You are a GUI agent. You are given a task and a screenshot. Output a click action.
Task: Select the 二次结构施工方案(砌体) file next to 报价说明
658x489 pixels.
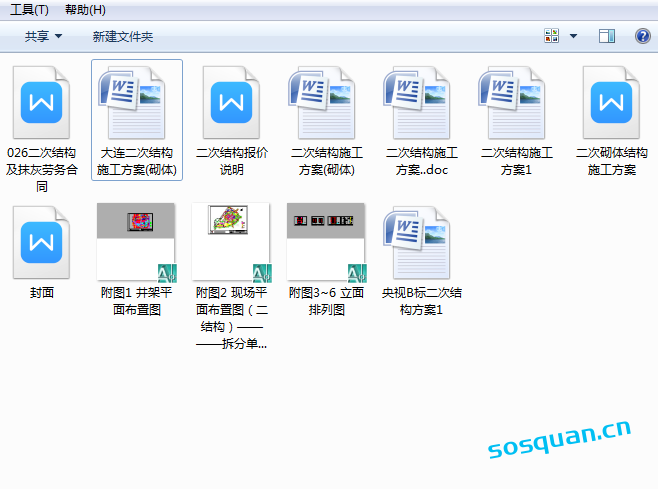(326, 102)
